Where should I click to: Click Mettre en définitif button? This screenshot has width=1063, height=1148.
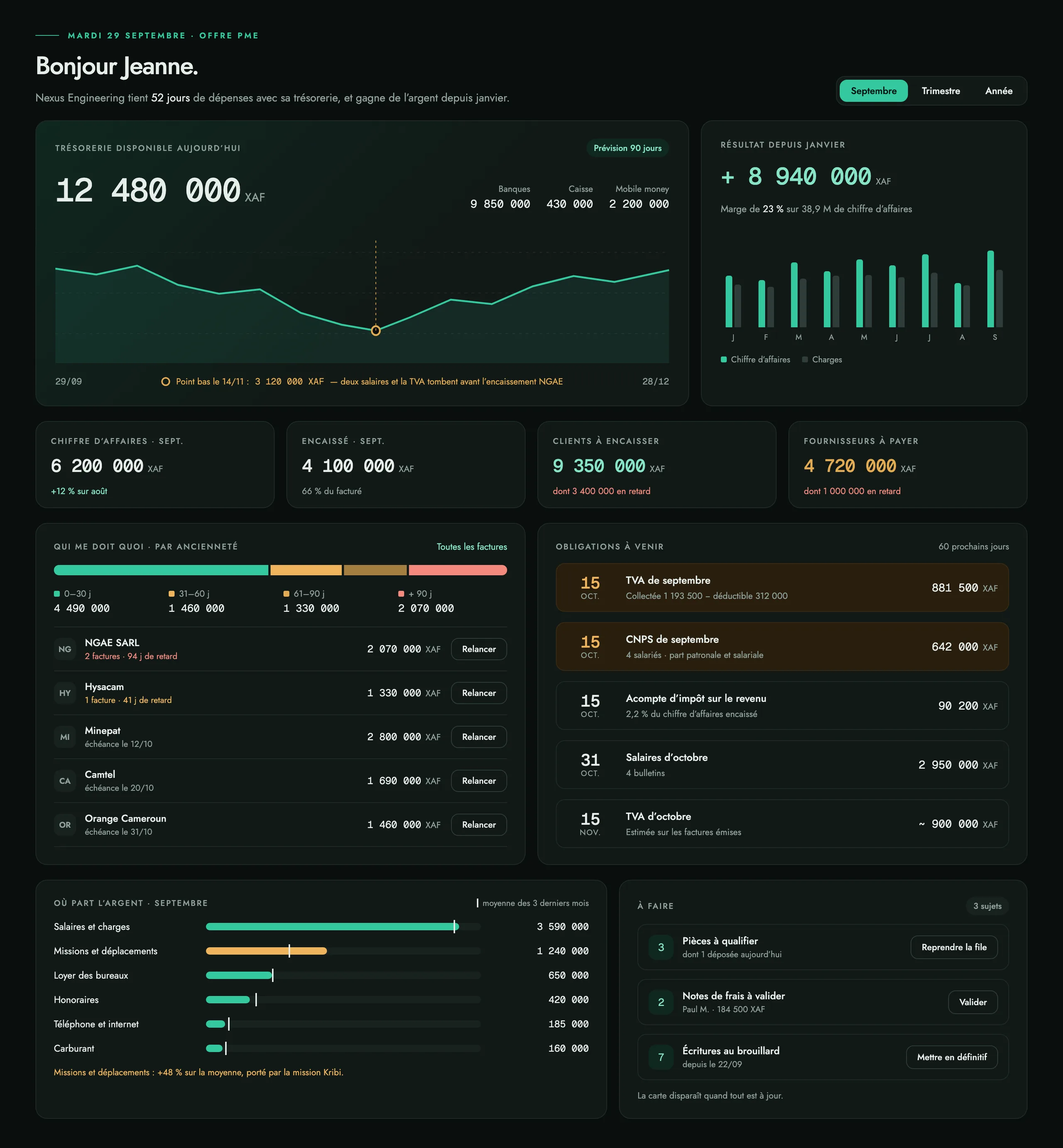pyautogui.click(x=951, y=1057)
